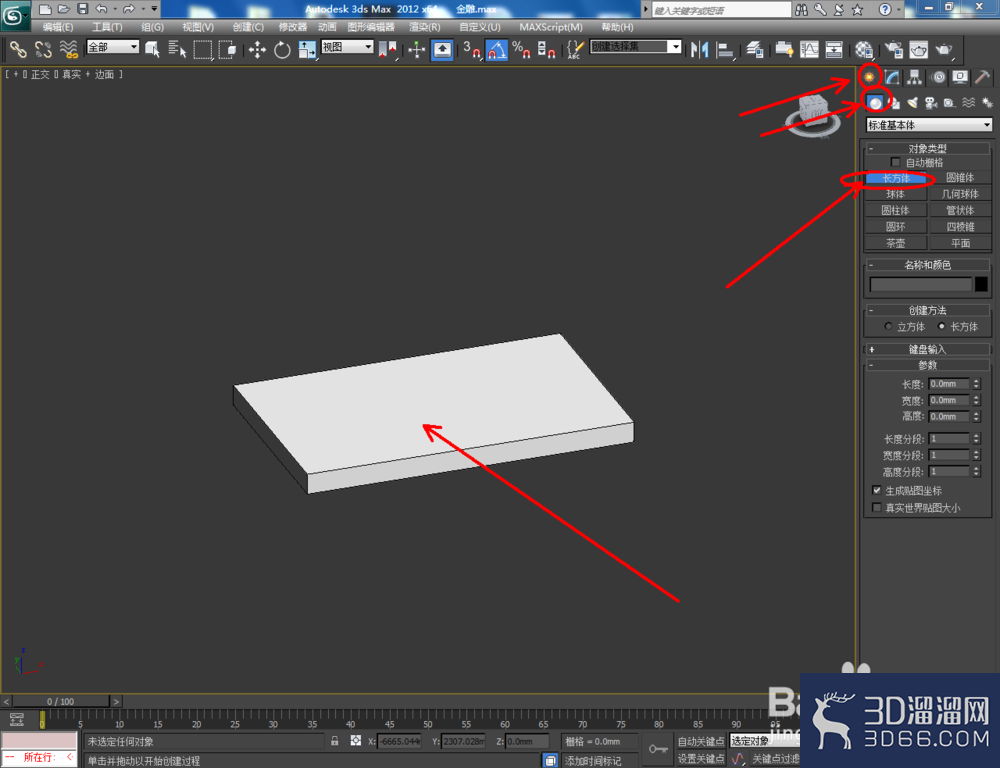Screen dimensions: 1000x768
Task: Click Render Production teapot icon
Action: click(943, 49)
